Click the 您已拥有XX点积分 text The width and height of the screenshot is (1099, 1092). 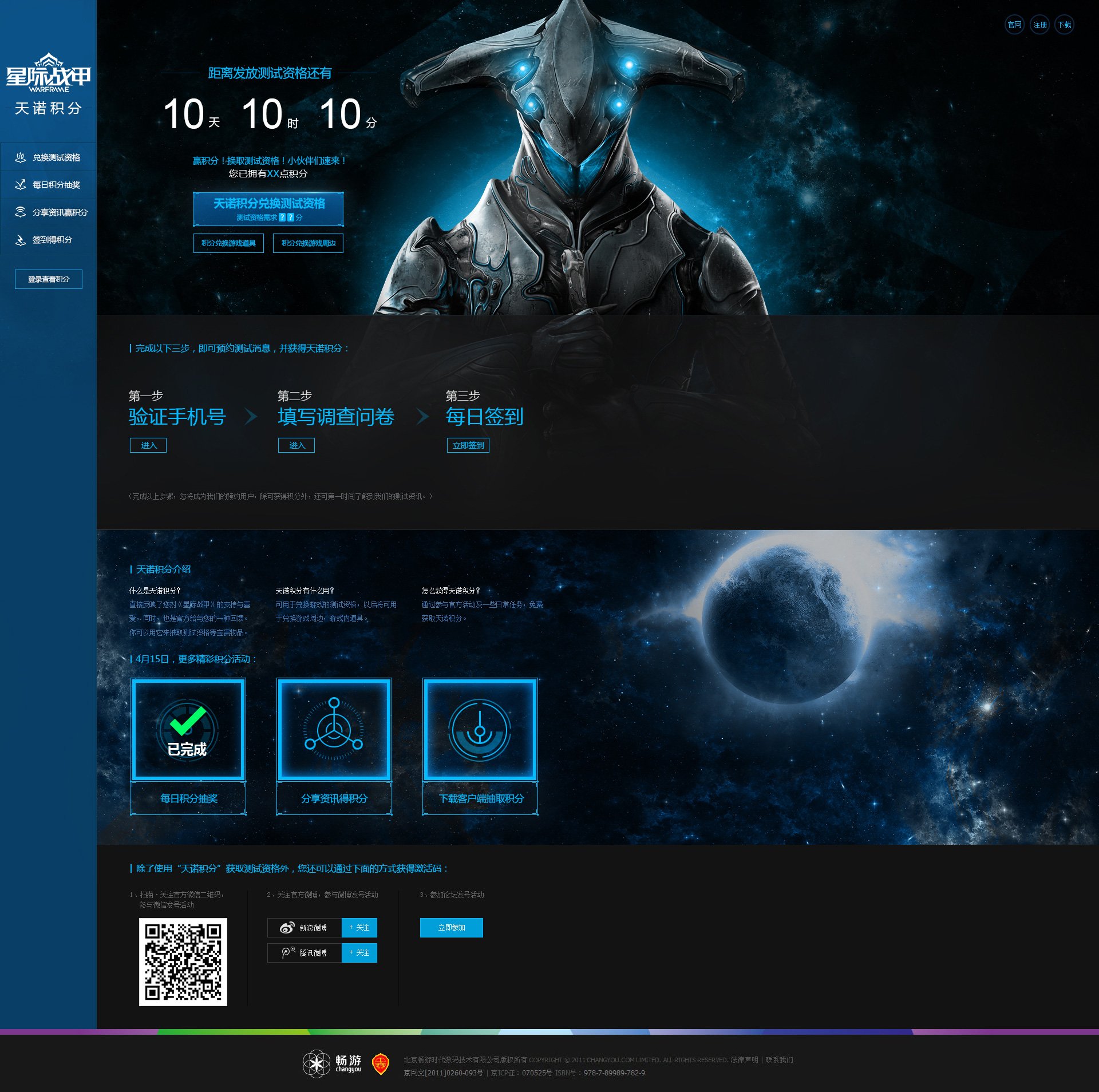(268, 173)
